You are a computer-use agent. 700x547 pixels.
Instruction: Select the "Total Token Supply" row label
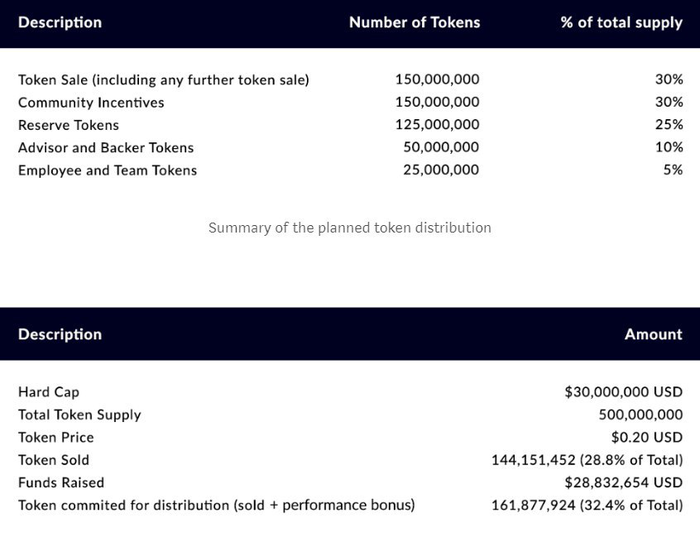[x=79, y=415]
